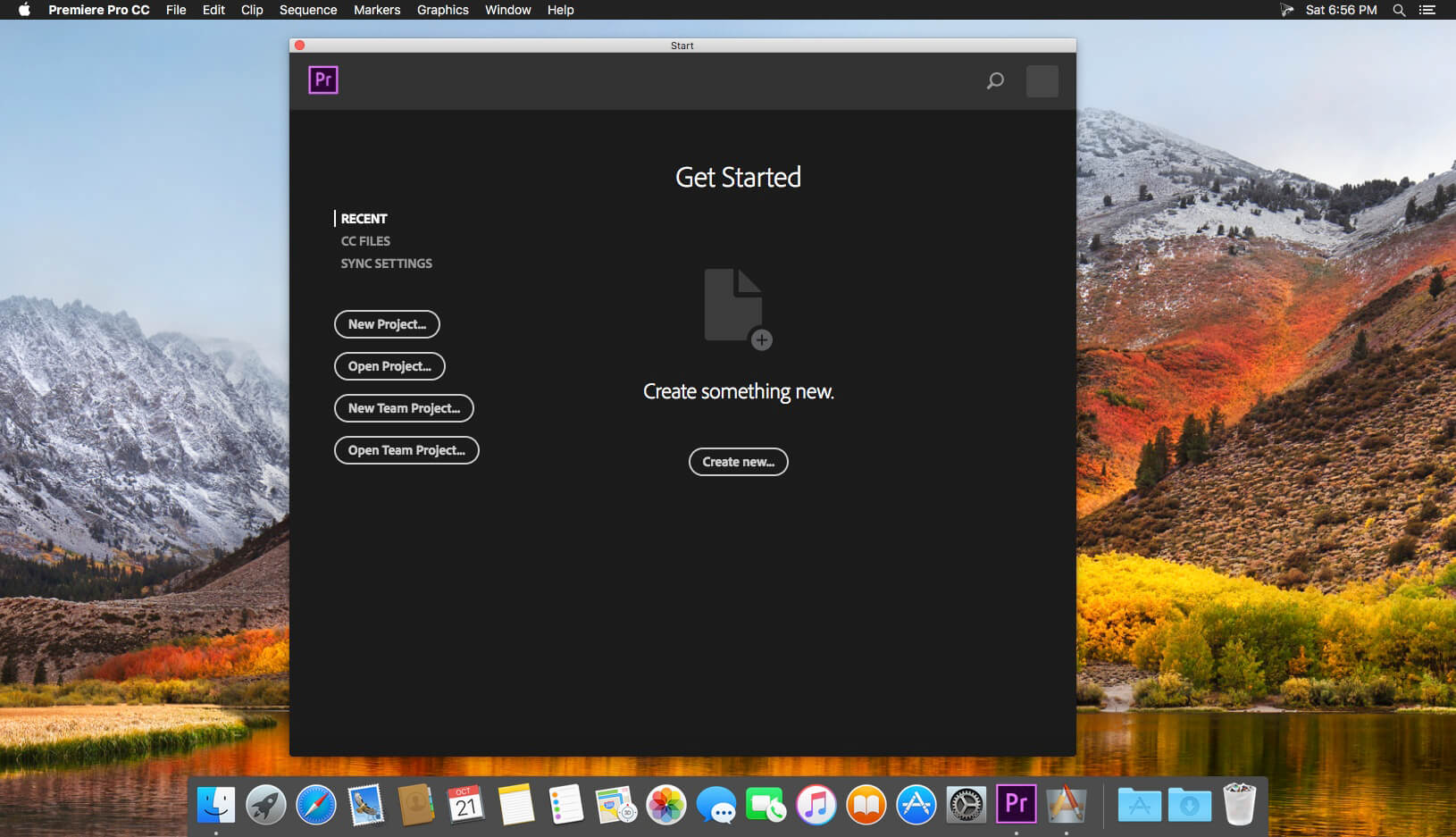The image size is (1456, 837).
Task: Open the pencil-and-ruler app icon in the Dock
Action: (1067, 805)
